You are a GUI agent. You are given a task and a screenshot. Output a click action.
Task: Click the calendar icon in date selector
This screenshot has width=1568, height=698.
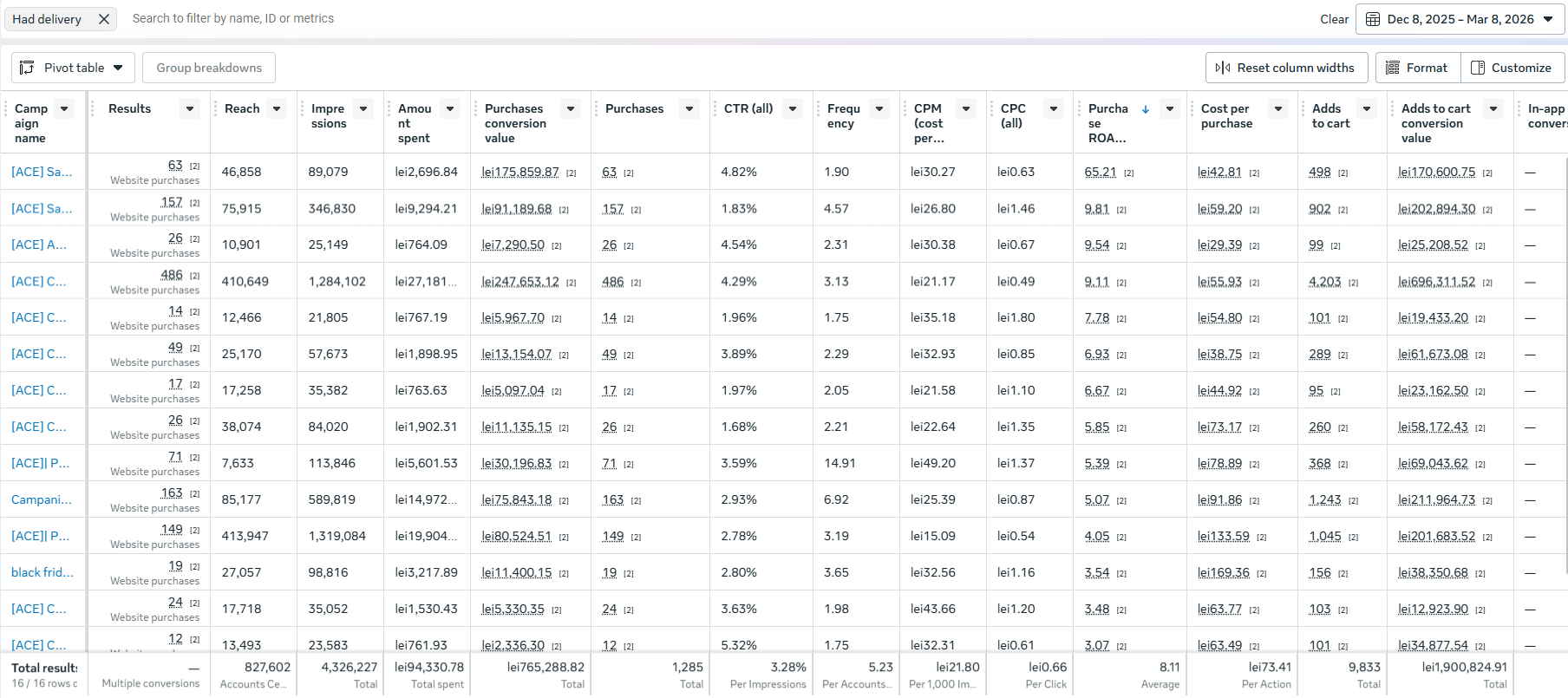coord(1373,19)
